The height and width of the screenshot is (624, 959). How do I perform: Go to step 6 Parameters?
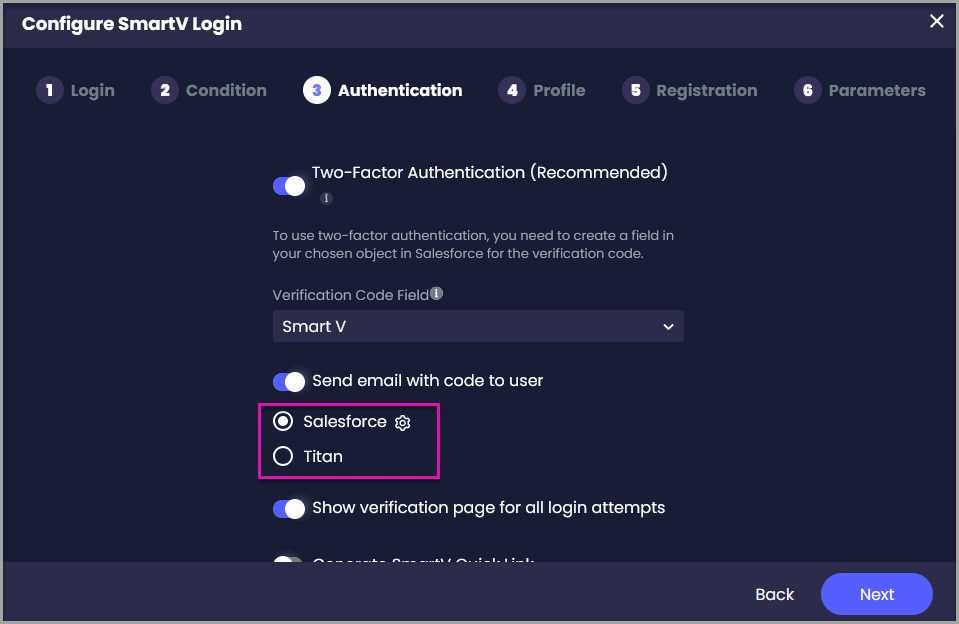tap(860, 91)
